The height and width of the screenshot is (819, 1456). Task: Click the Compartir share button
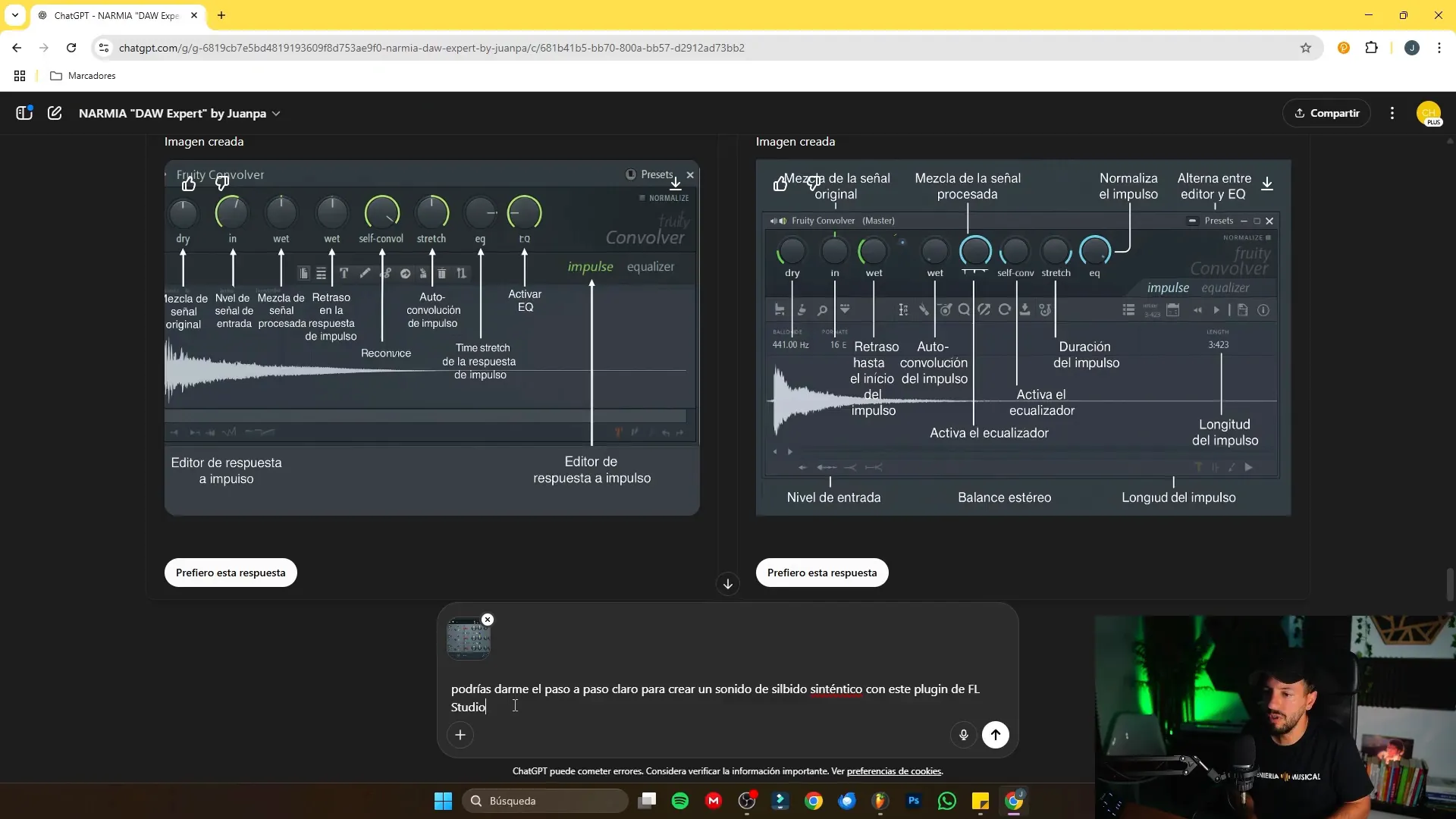coord(1326,113)
